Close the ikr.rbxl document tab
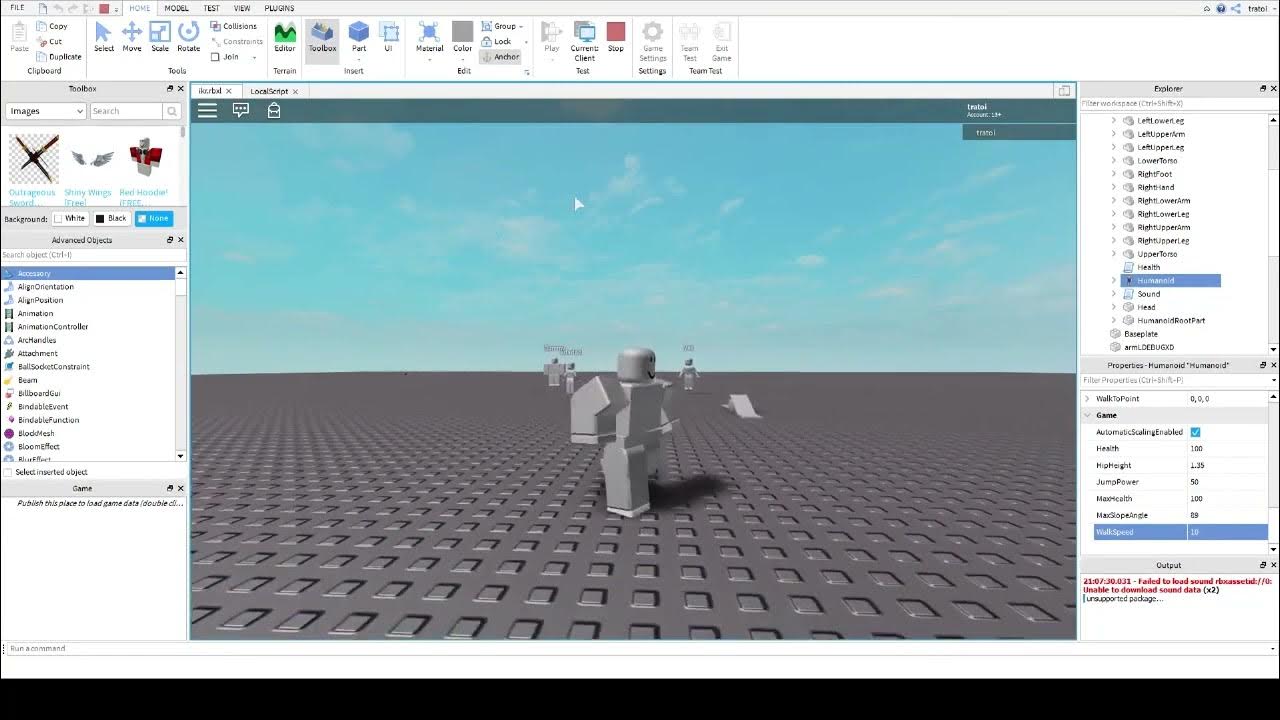Screen dimensions: 1280x720 229,91
